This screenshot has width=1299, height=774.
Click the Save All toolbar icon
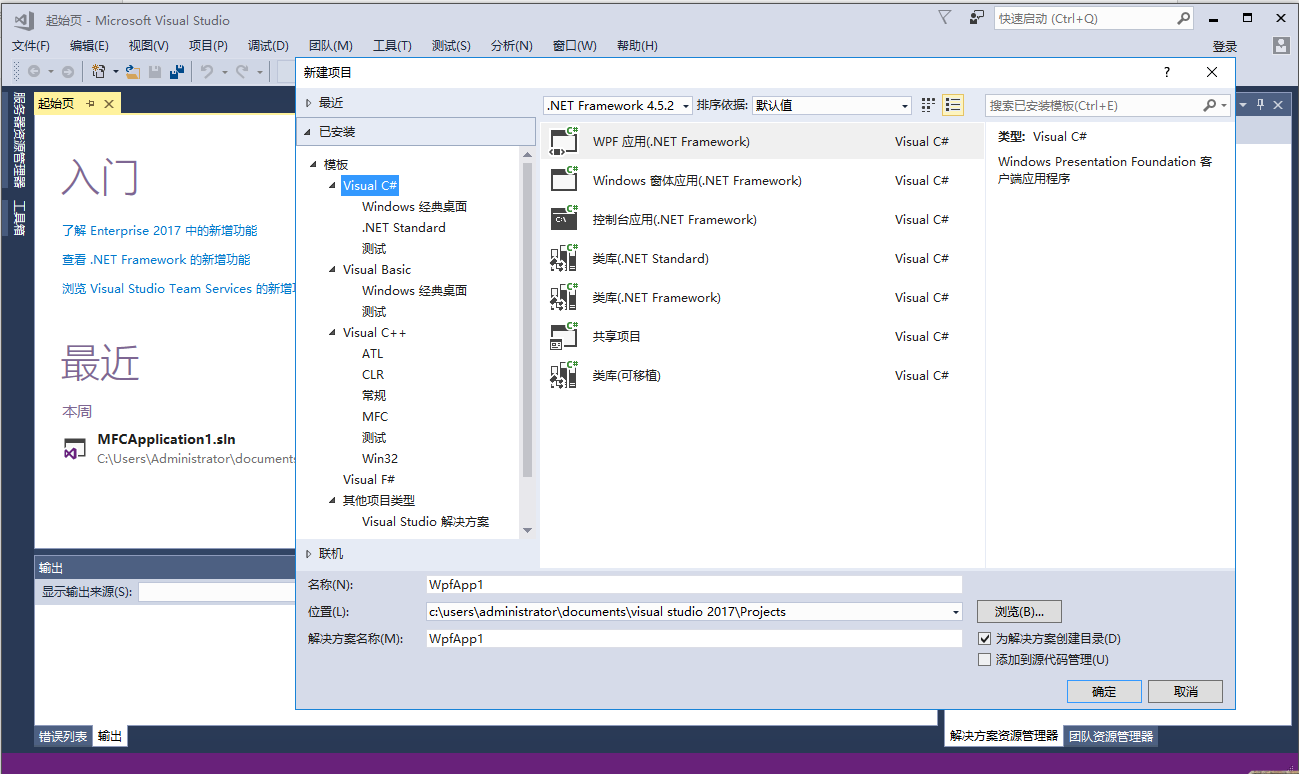pyautogui.click(x=177, y=71)
